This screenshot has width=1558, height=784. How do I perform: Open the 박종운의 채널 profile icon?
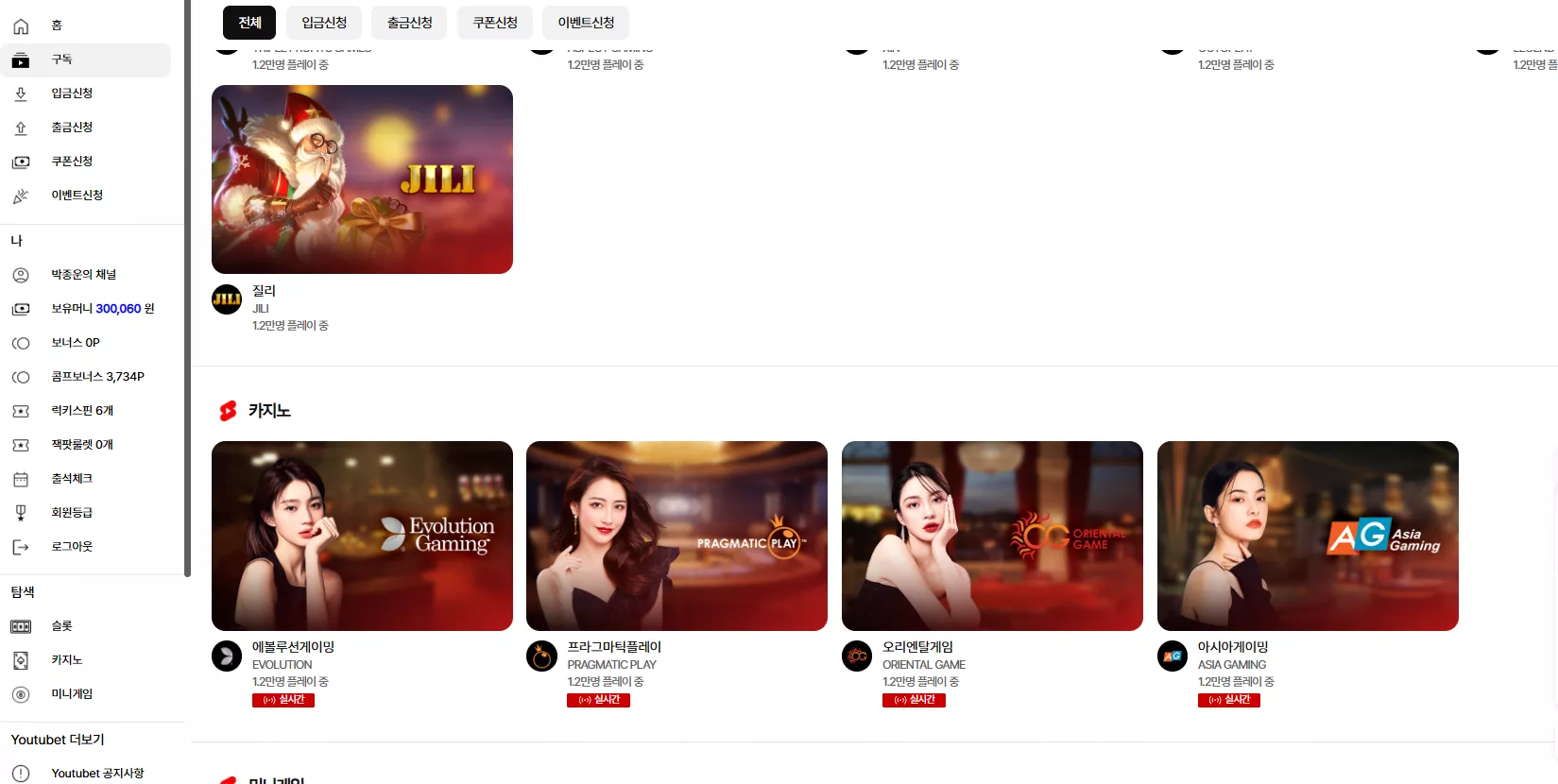click(x=21, y=275)
